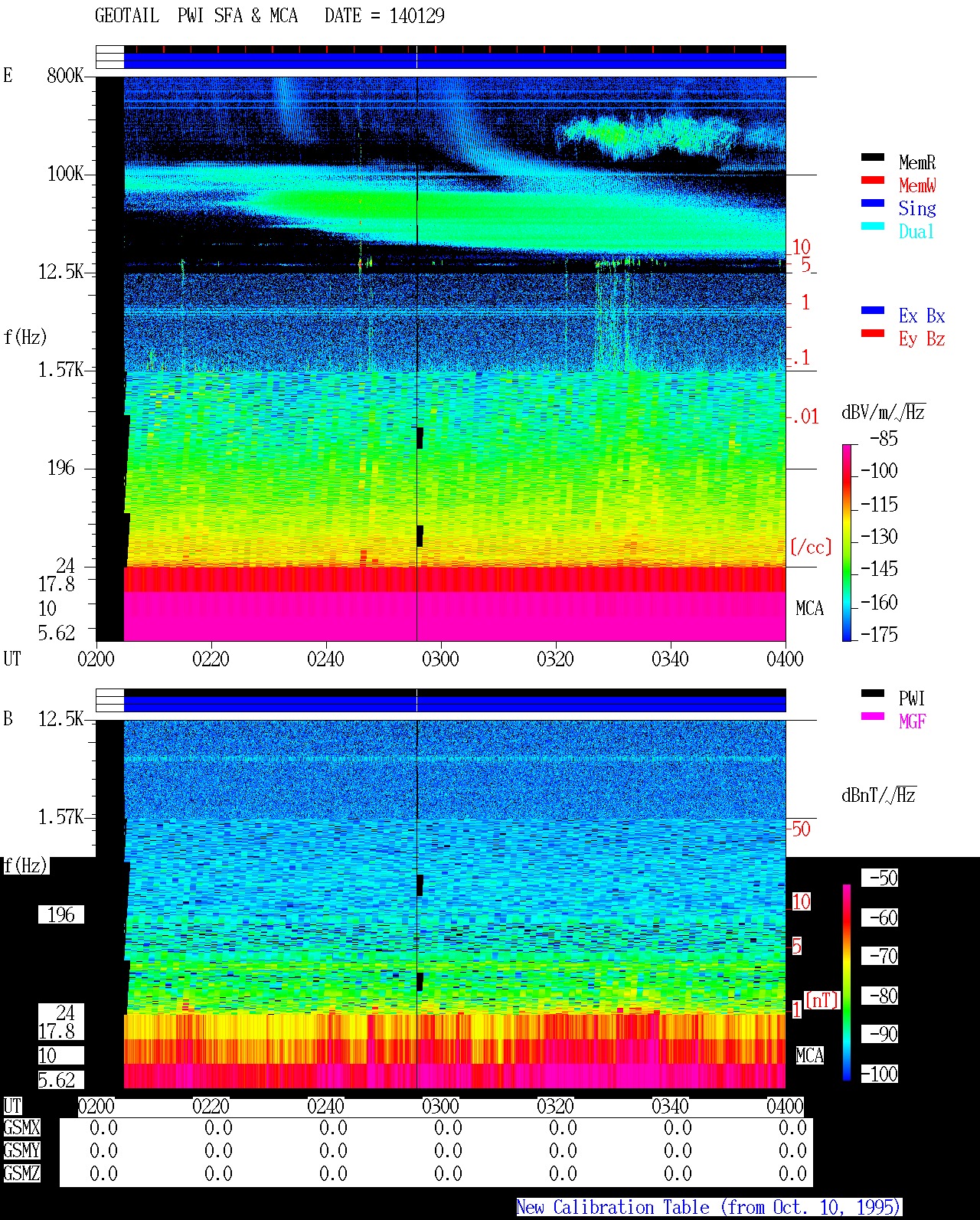Click the red .01 density scale label

coord(805,417)
